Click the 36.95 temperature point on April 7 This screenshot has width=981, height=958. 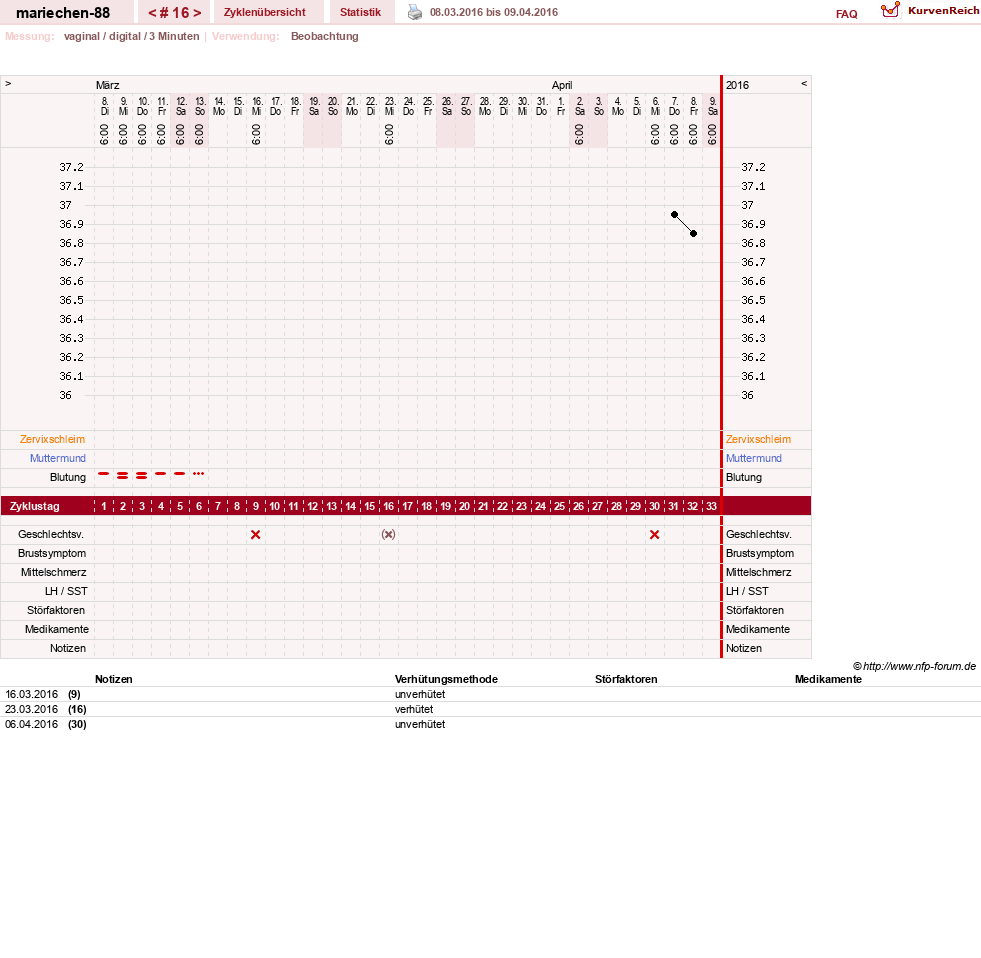[674, 215]
